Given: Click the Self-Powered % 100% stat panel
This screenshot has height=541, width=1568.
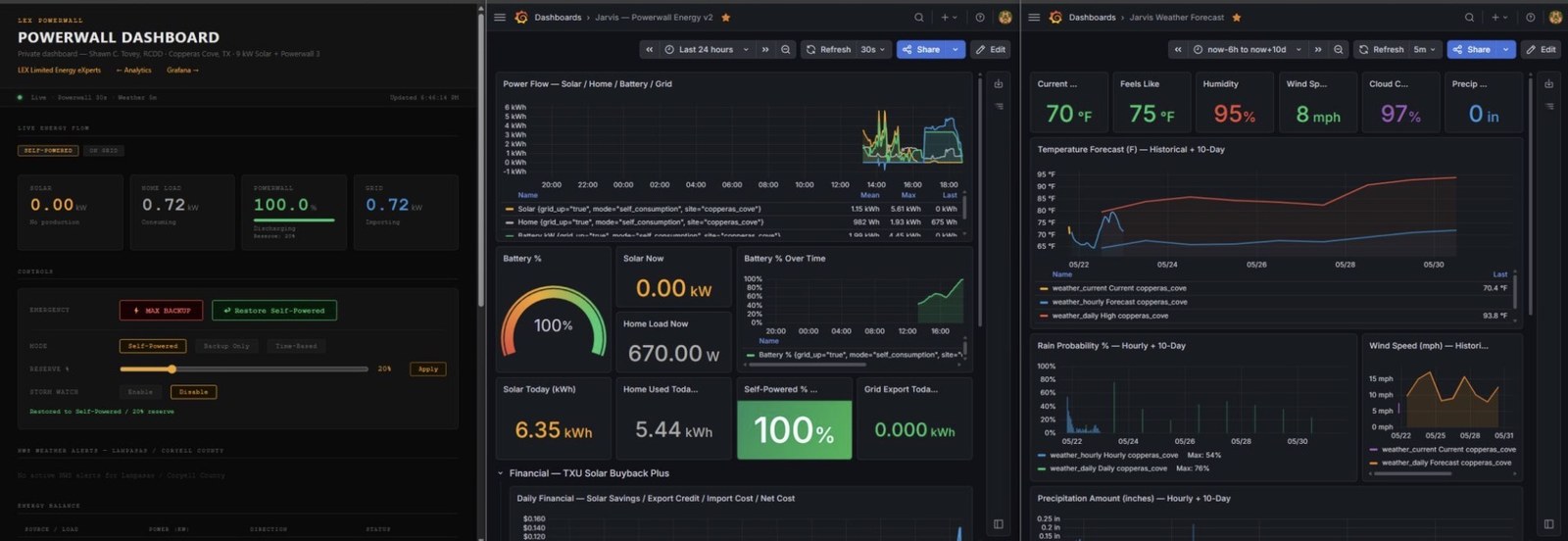Looking at the screenshot, I should click(x=794, y=418).
